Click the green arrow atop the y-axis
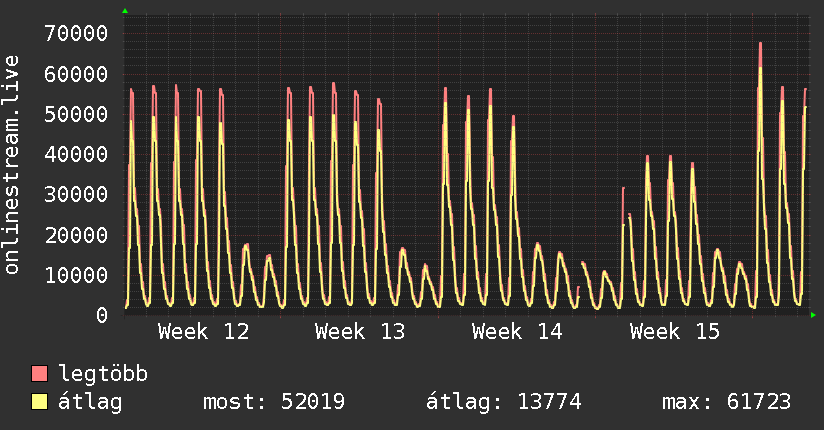The image size is (824, 430). (125, 11)
